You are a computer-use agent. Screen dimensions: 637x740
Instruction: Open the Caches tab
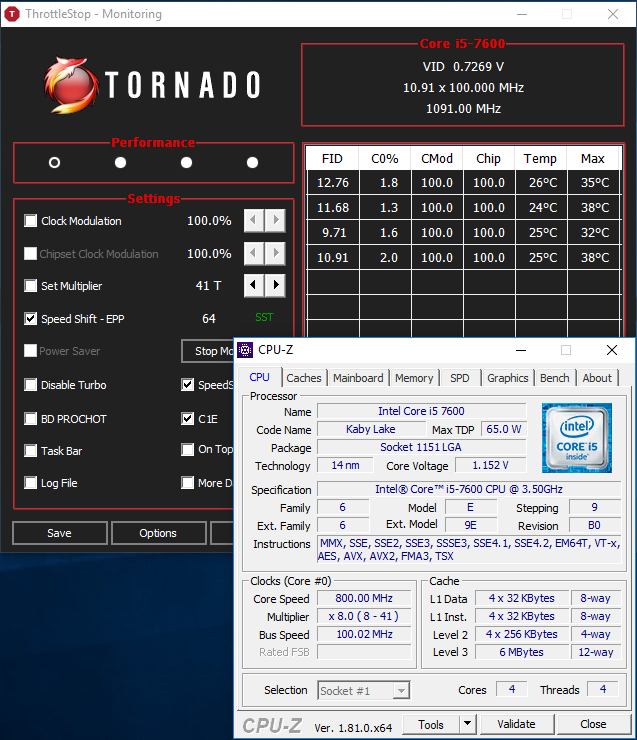point(304,378)
